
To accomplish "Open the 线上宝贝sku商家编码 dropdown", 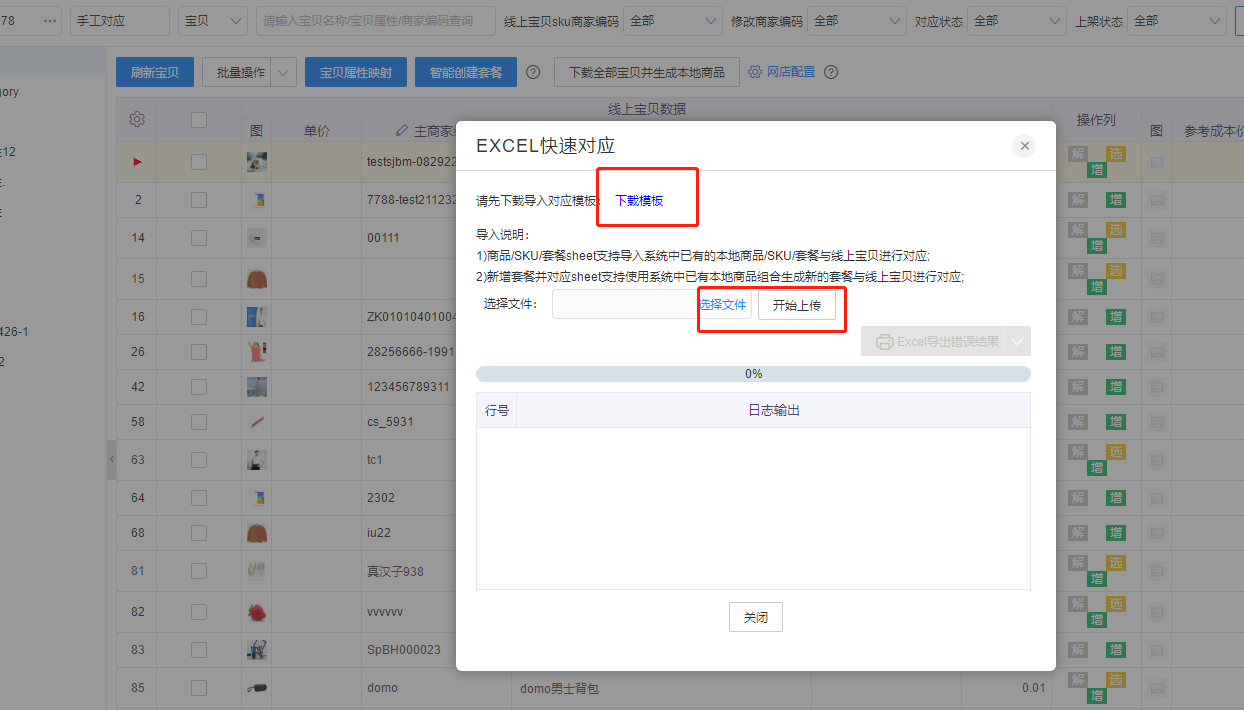I will coord(672,20).
